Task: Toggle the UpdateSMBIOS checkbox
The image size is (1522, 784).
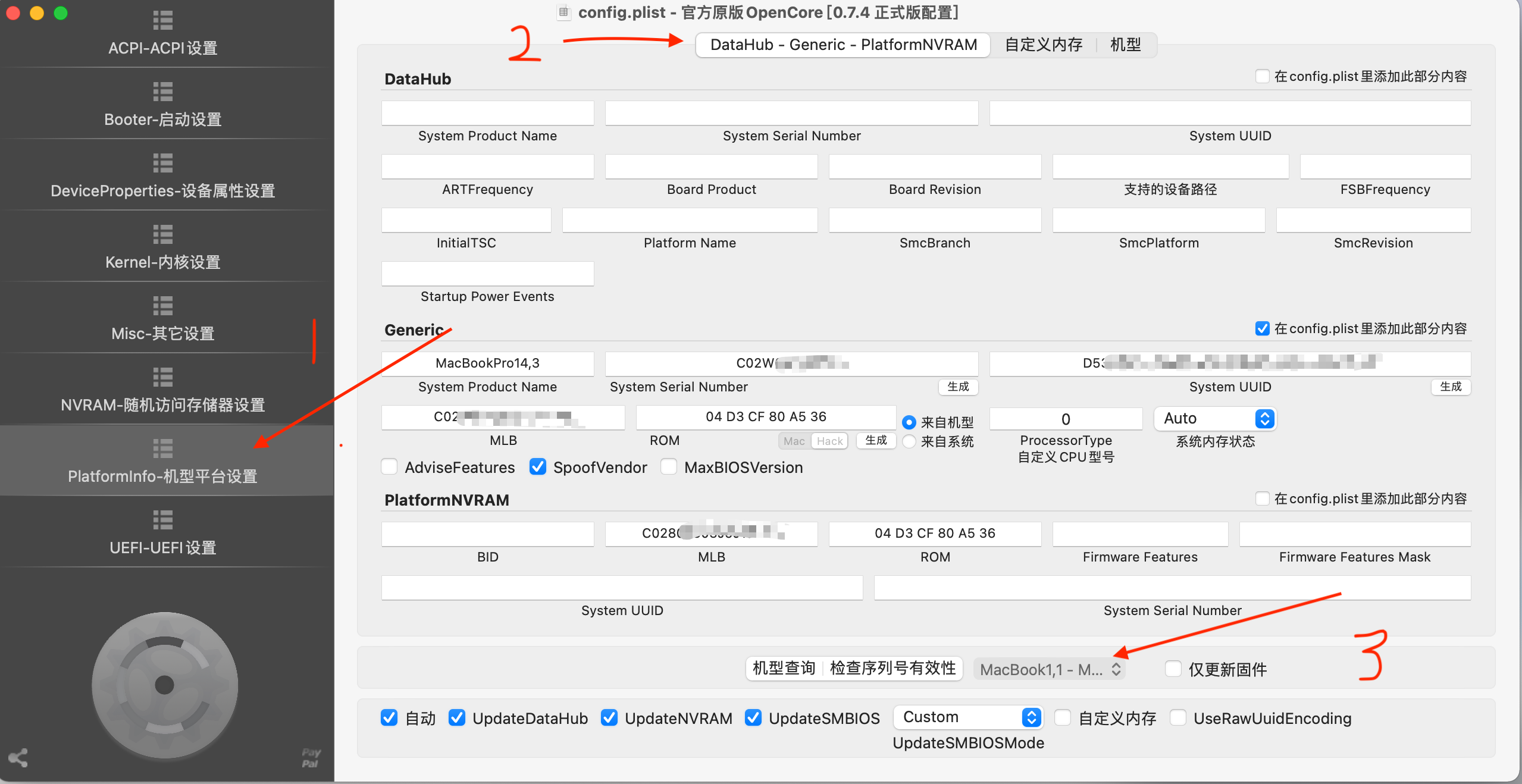Action: [x=753, y=718]
